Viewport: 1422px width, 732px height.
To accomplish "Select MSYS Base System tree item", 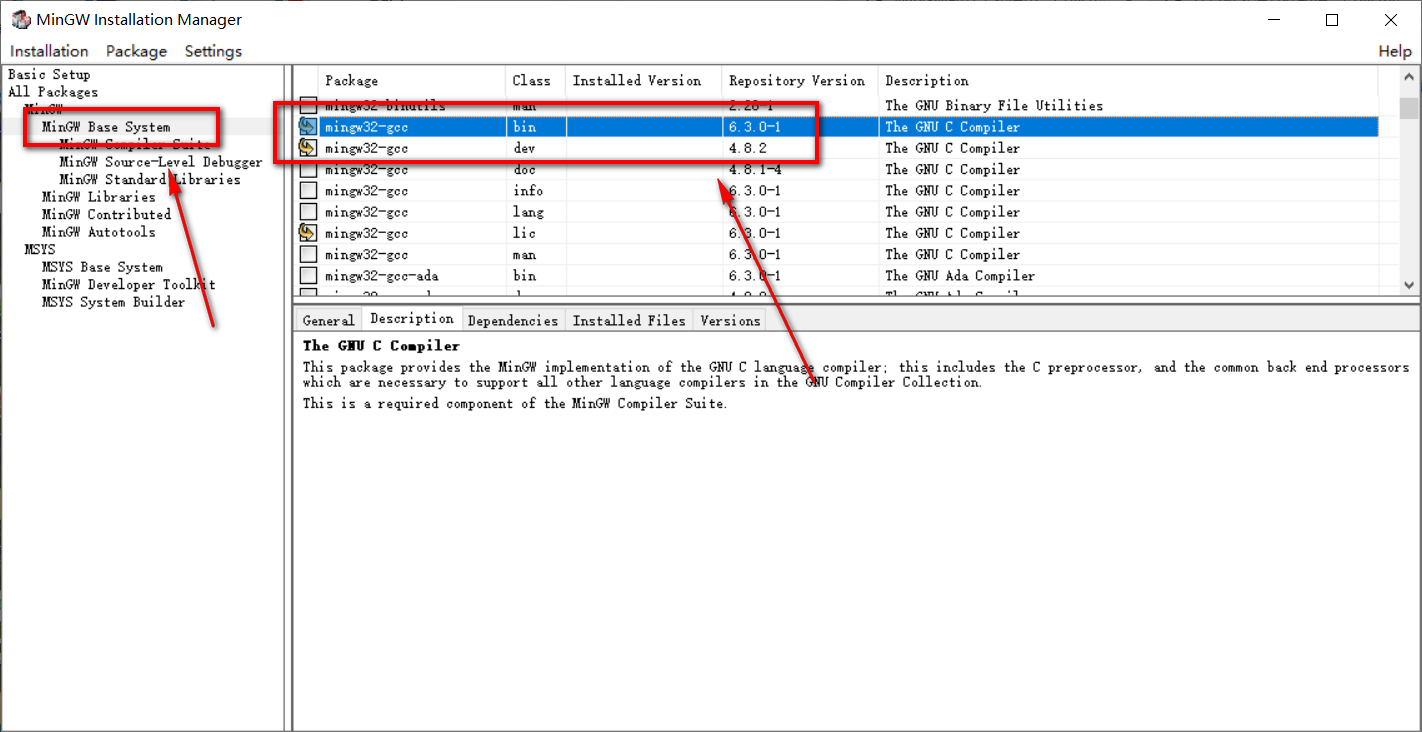I will tap(102, 267).
